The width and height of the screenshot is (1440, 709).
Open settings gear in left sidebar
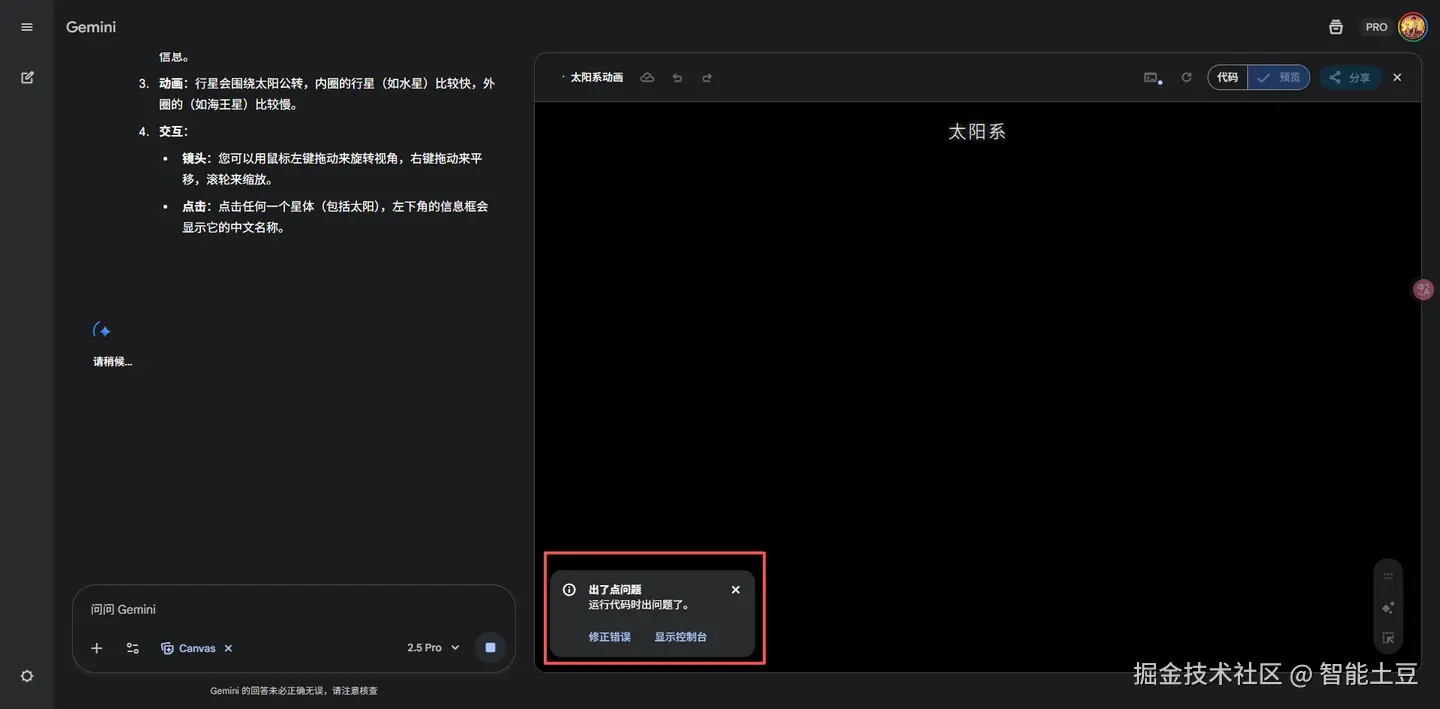[x=27, y=676]
